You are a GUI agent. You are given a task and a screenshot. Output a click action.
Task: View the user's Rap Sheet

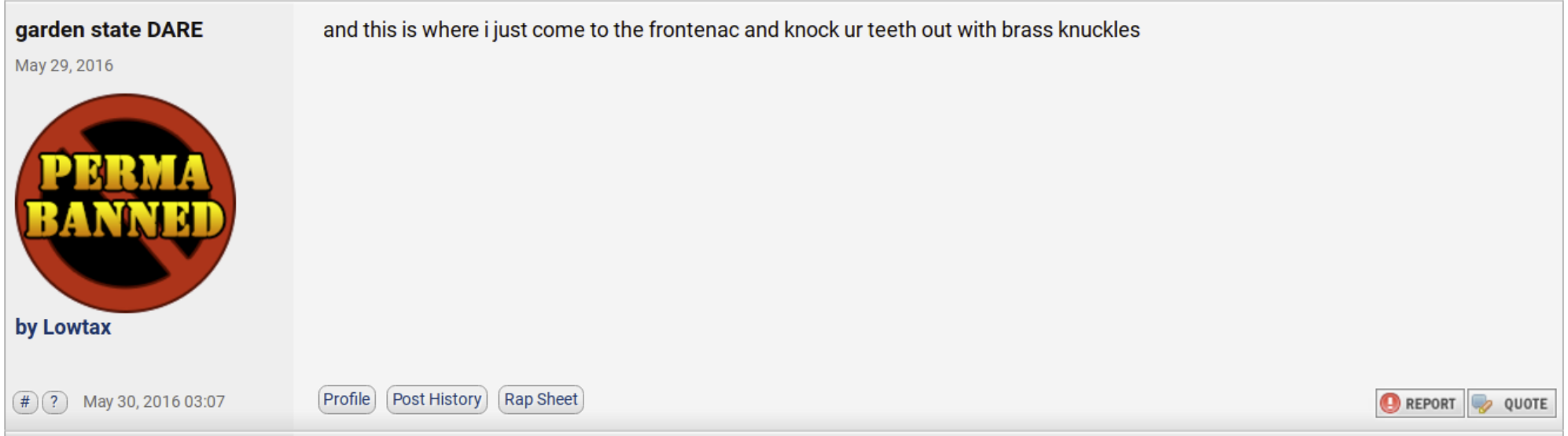pos(541,399)
